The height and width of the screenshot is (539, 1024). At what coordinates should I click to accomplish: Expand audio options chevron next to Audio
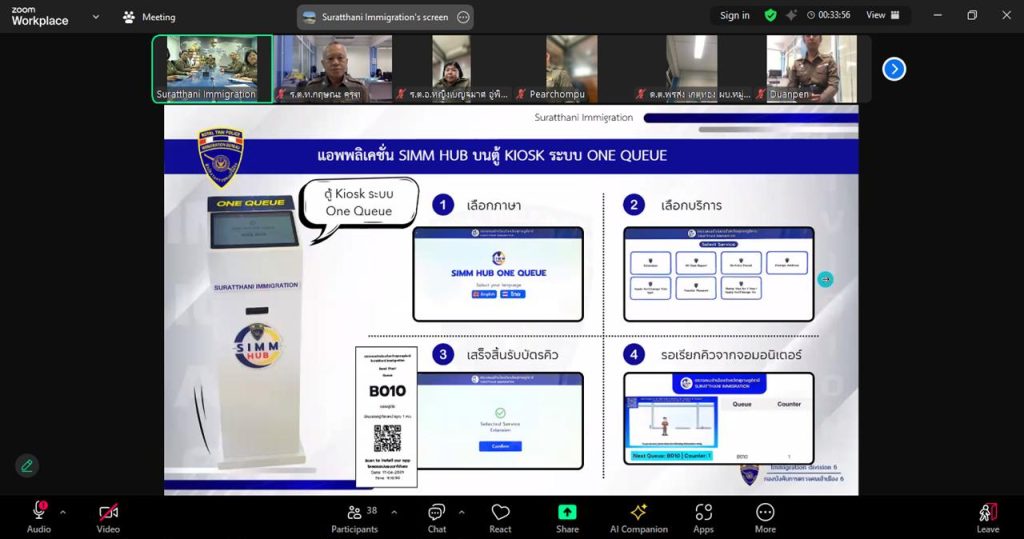63,512
